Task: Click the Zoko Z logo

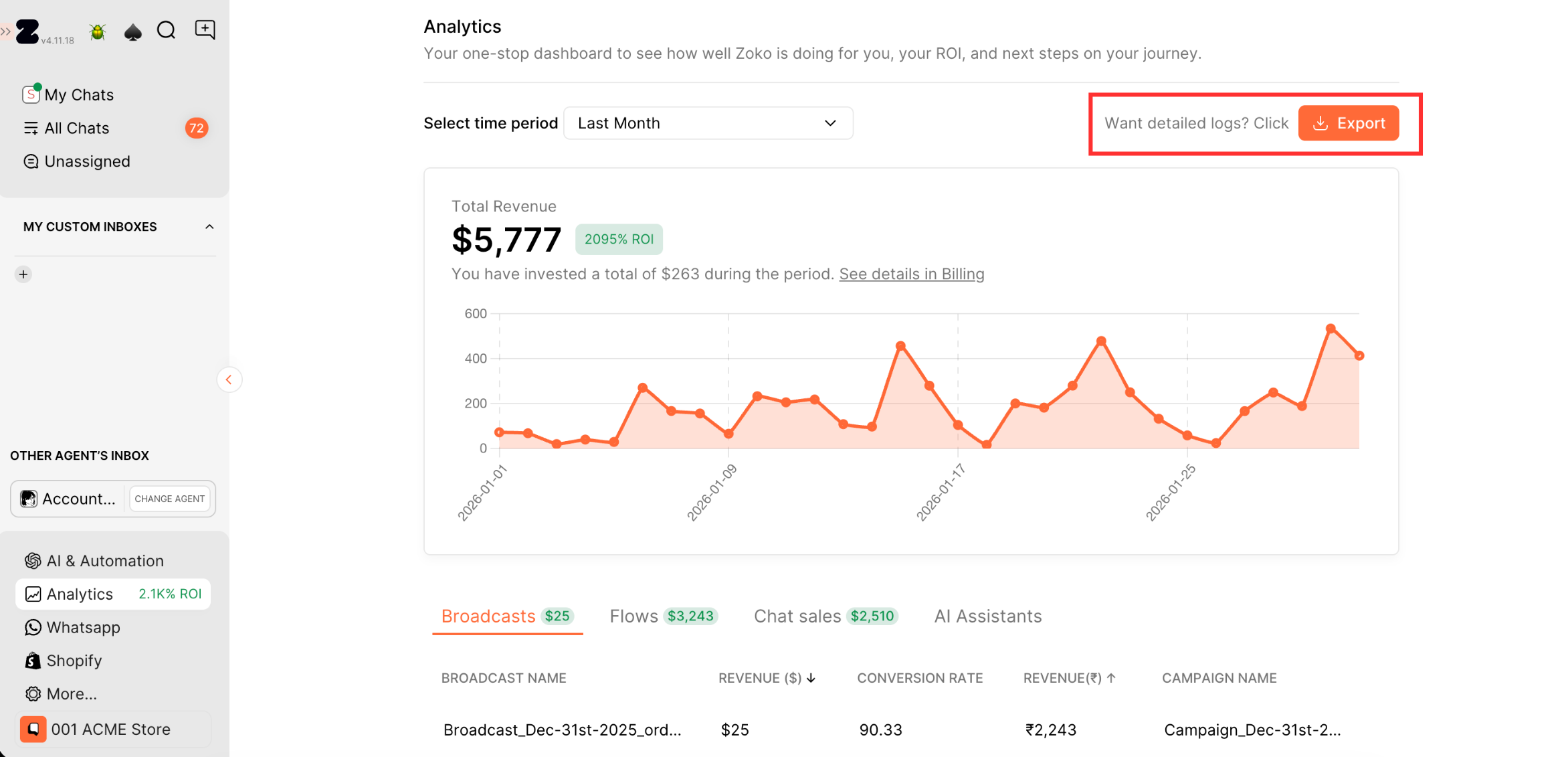Action: coord(27,31)
